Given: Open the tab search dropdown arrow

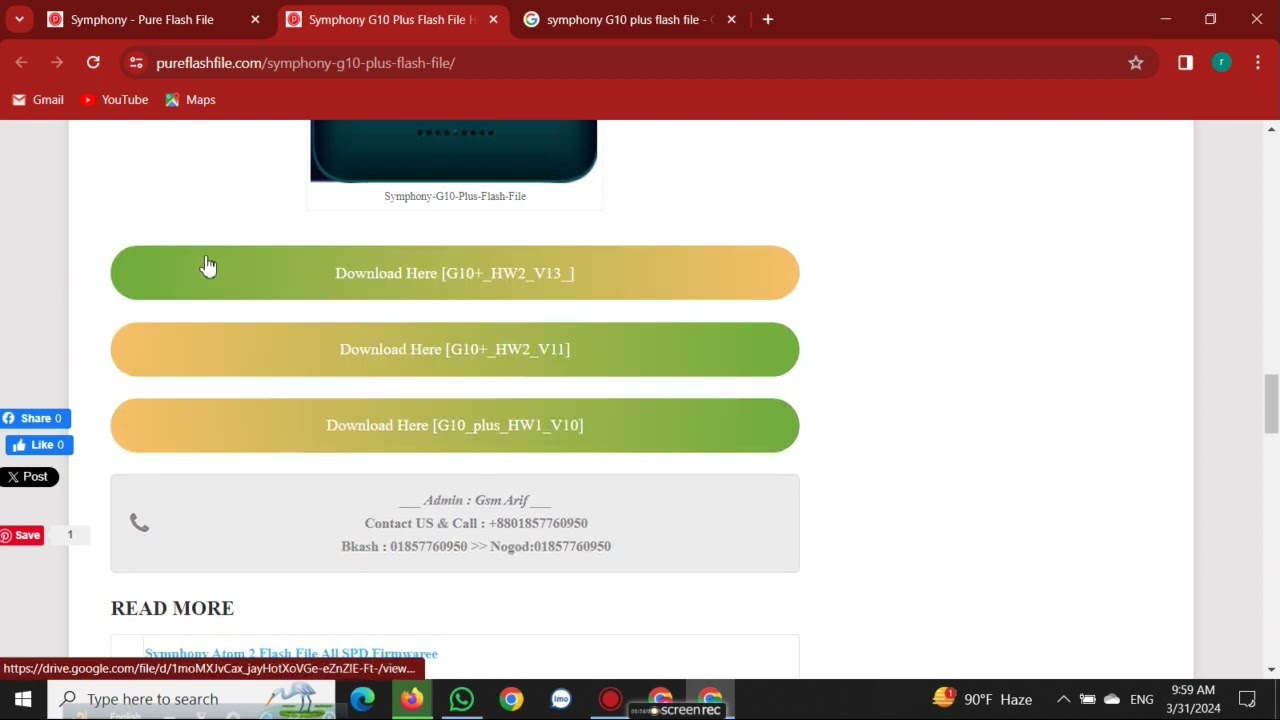Looking at the screenshot, I should click(x=19, y=19).
